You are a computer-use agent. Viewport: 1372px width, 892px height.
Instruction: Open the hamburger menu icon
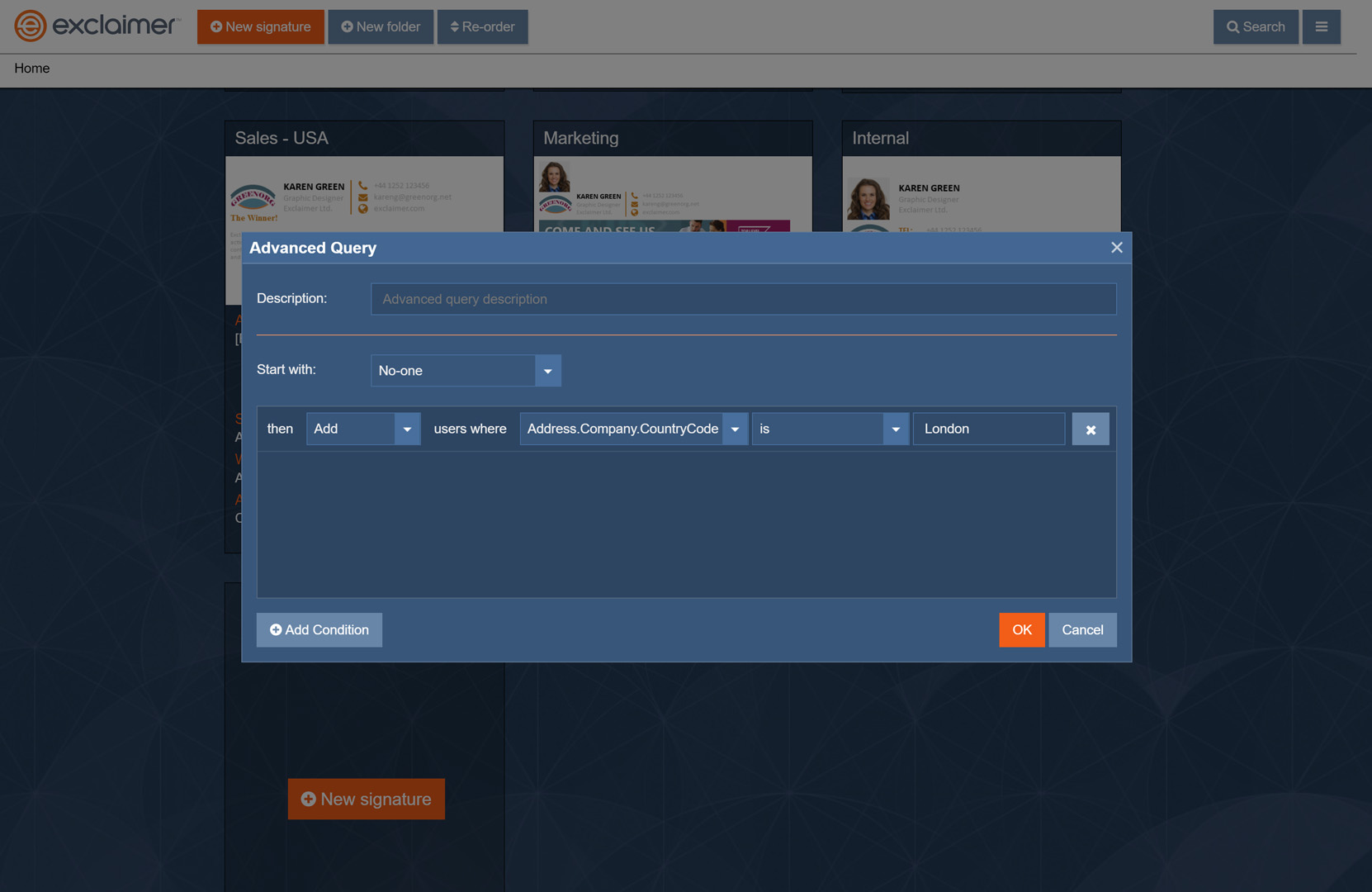point(1322,26)
